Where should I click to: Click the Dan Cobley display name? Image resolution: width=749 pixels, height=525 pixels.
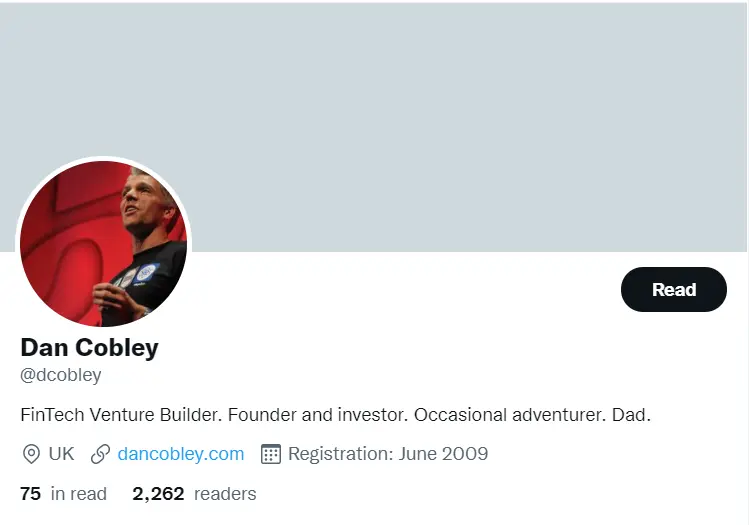(x=89, y=348)
